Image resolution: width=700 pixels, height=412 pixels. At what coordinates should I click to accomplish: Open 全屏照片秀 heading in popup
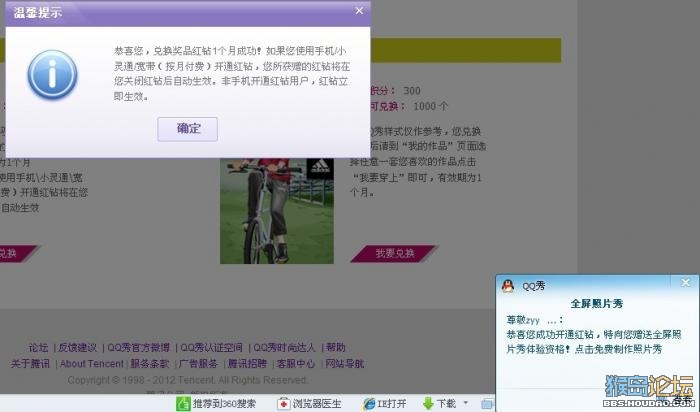[x=596, y=304]
